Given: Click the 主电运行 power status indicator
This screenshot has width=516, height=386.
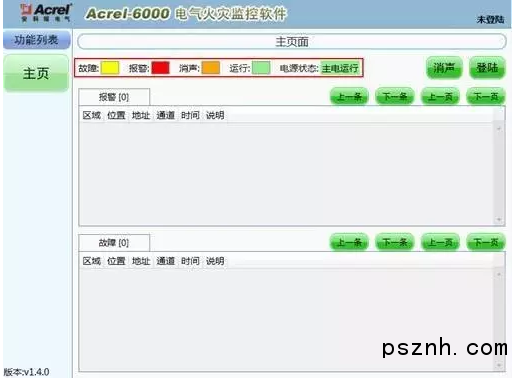Looking at the screenshot, I should click(340, 68).
